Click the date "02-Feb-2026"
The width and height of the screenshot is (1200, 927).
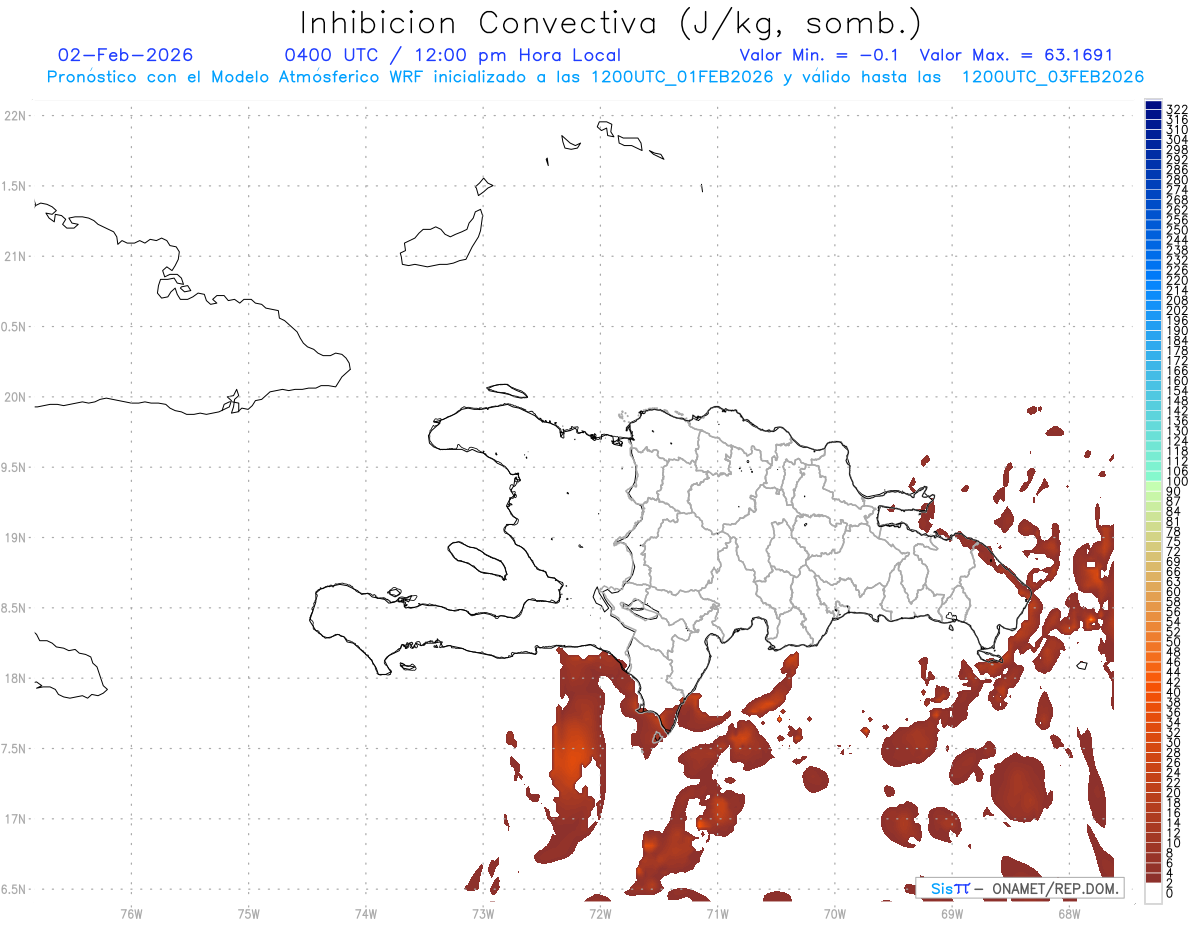[126, 55]
